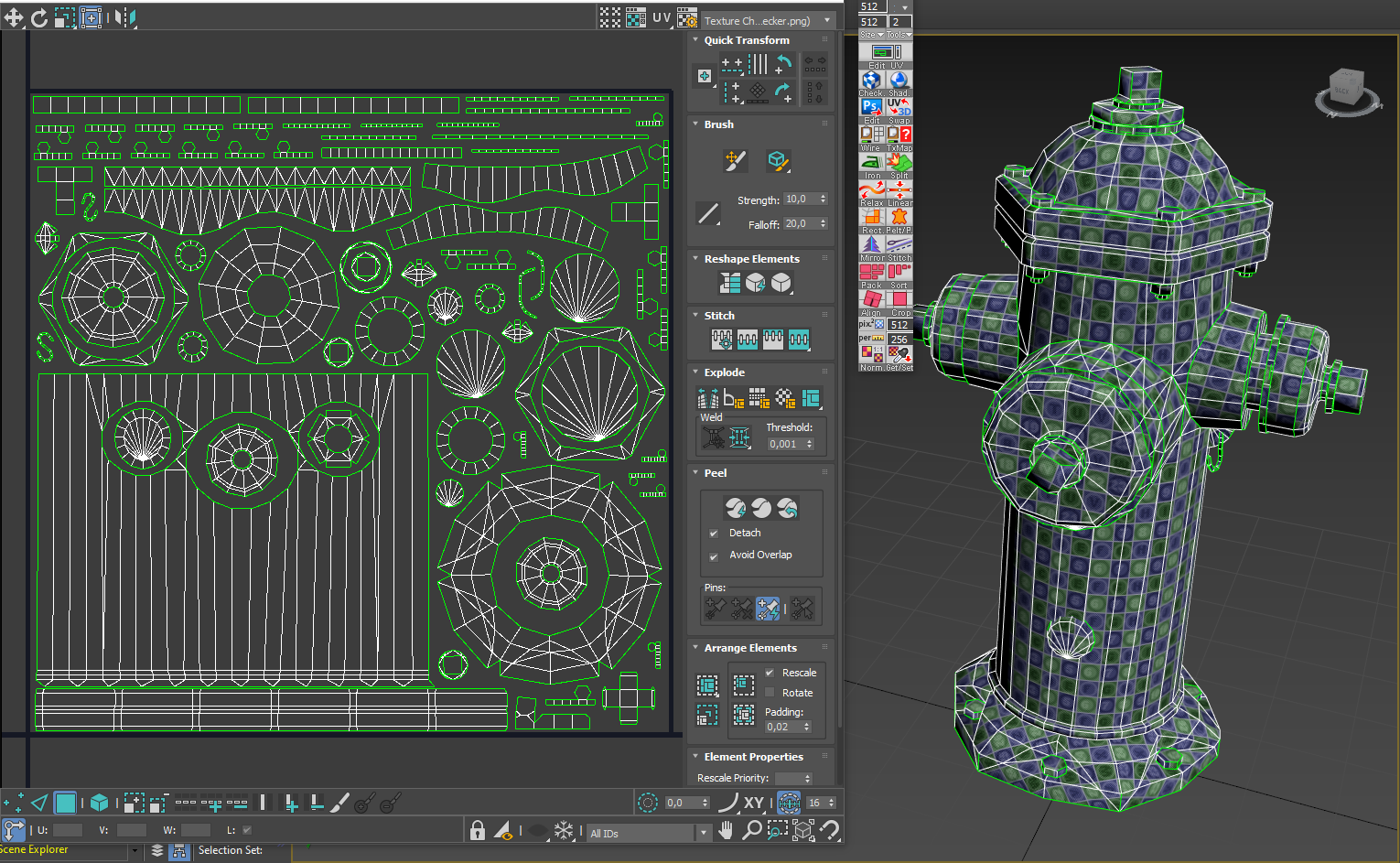This screenshot has width=1400, height=863.
Task: Click the Pack tool in floating palette
Action: point(871,273)
